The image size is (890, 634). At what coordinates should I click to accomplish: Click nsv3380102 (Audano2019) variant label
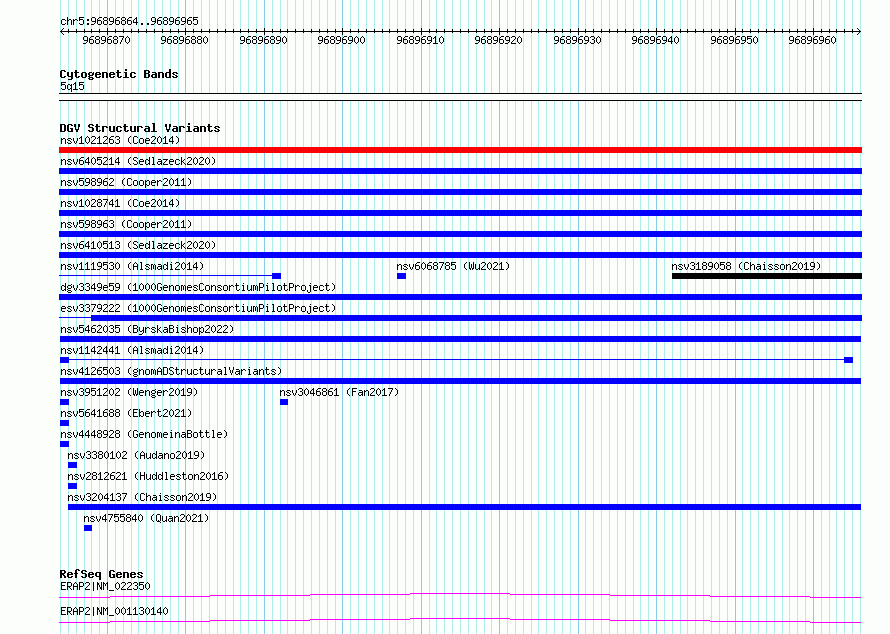(136, 455)
